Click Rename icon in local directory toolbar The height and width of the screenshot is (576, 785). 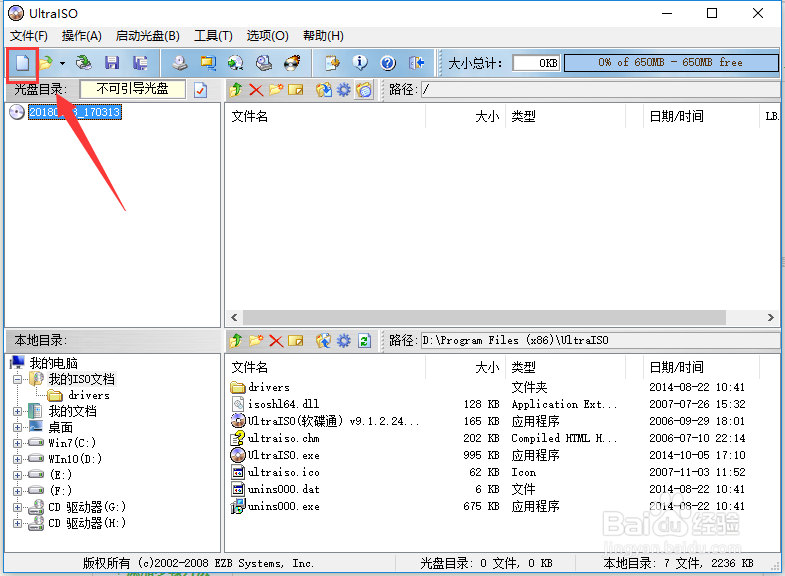pyautogui.click(x=296, y=341)
